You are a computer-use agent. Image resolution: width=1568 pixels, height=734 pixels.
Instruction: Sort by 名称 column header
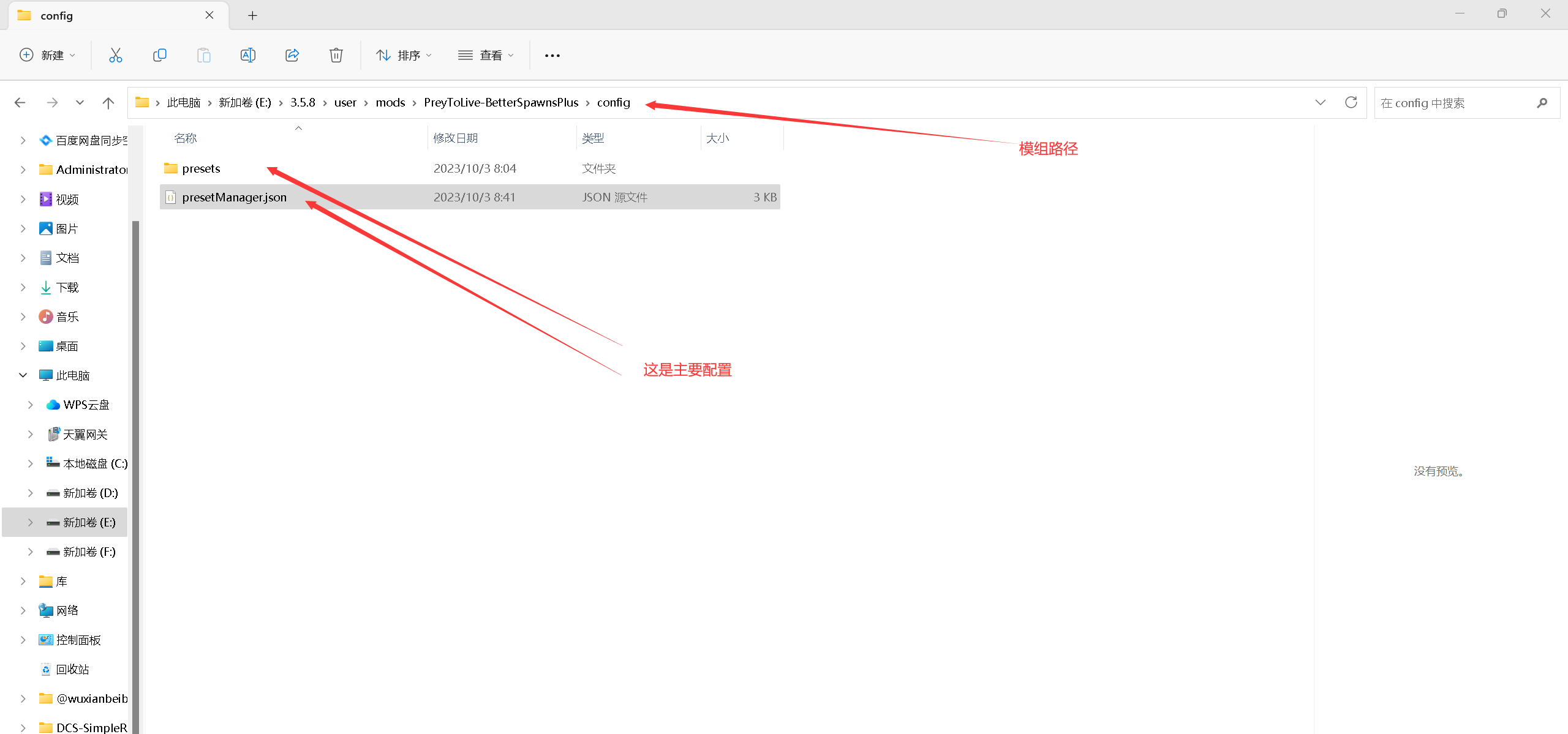click(x=186, y=138)
